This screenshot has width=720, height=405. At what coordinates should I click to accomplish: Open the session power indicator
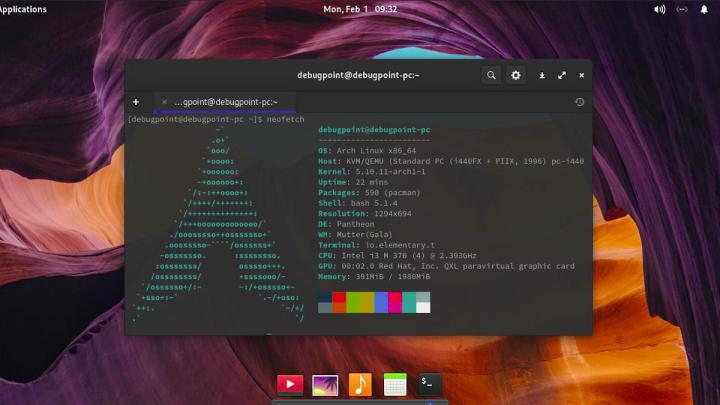[x=706, y=9]
